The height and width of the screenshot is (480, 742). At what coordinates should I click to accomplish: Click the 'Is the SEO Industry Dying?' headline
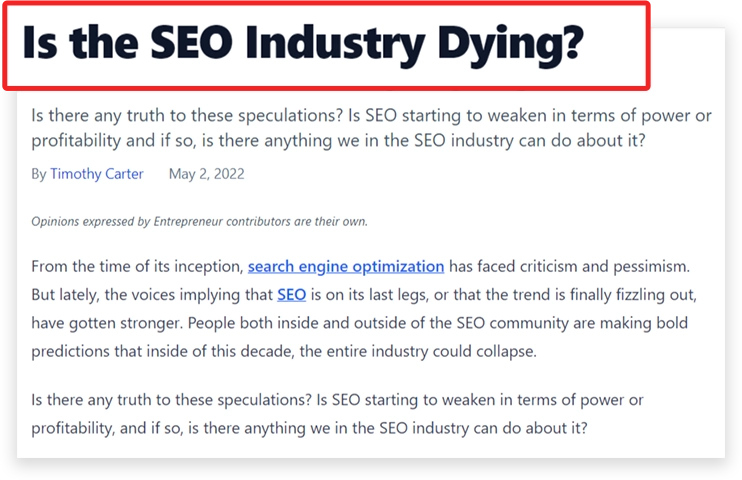click(x=302, y=43)
